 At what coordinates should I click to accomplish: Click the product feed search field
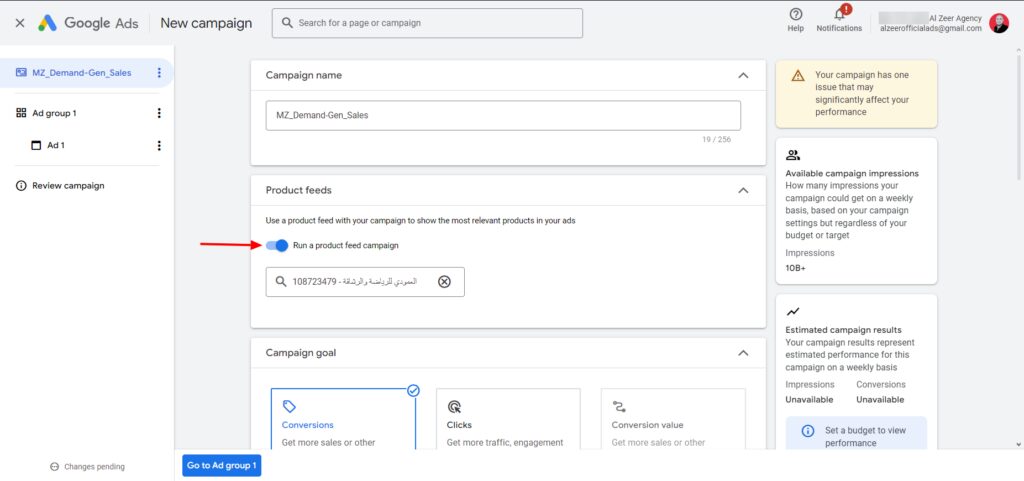(x=365, y=282)
